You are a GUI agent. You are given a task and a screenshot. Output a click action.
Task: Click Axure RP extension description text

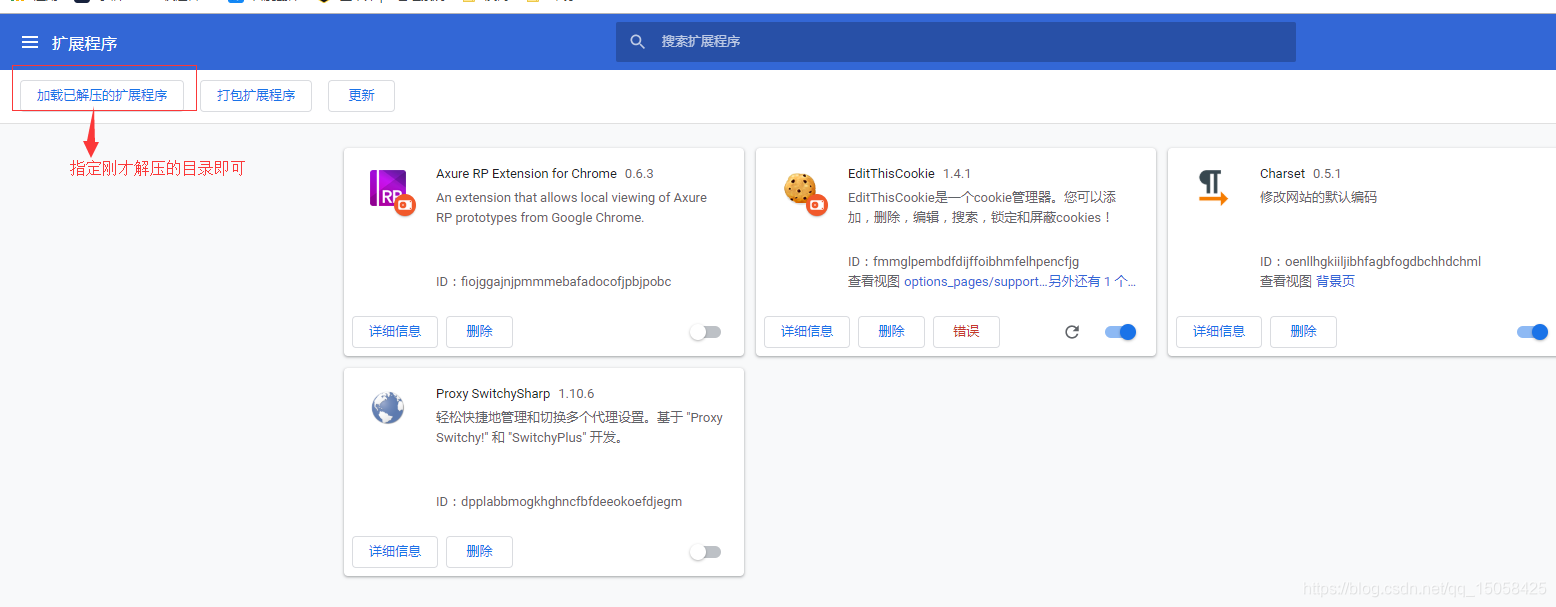click(571, 208)
